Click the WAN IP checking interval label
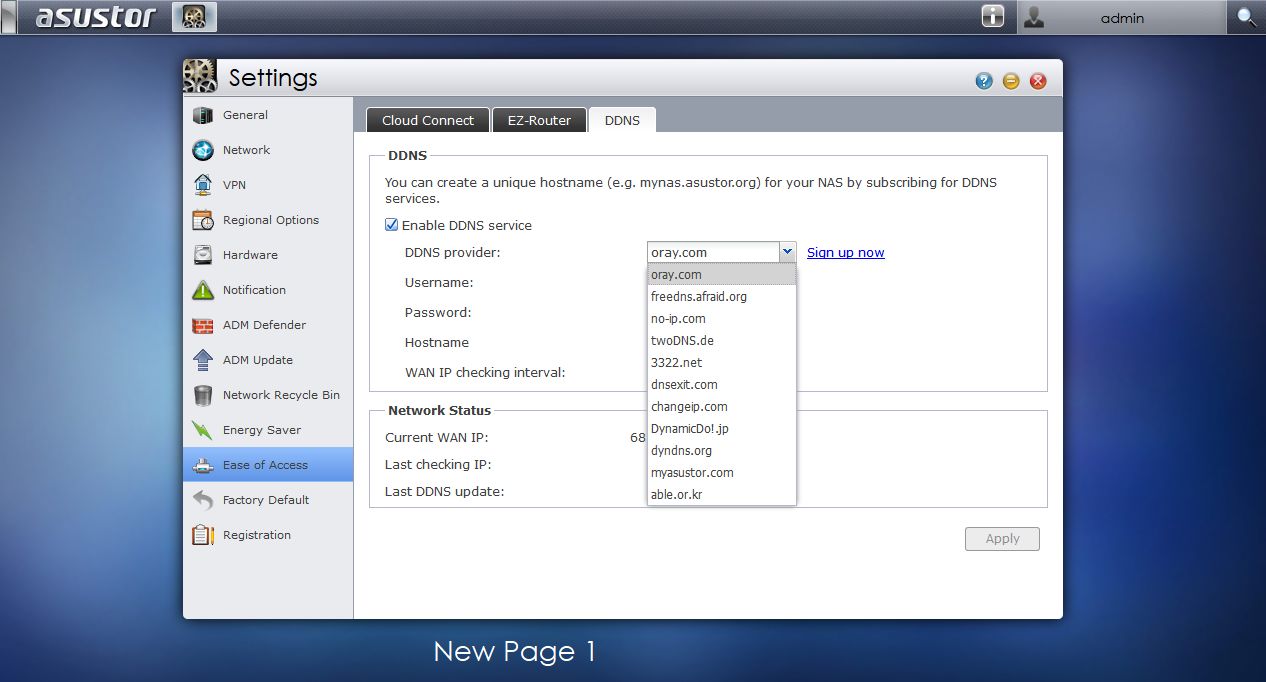 [485, 372]
